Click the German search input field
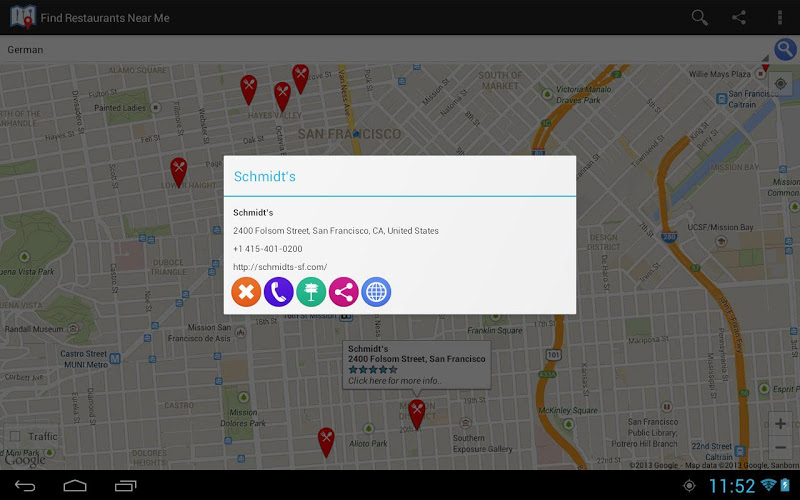The width and height of the screenshot is (800, 500). (x=385, y=50)
